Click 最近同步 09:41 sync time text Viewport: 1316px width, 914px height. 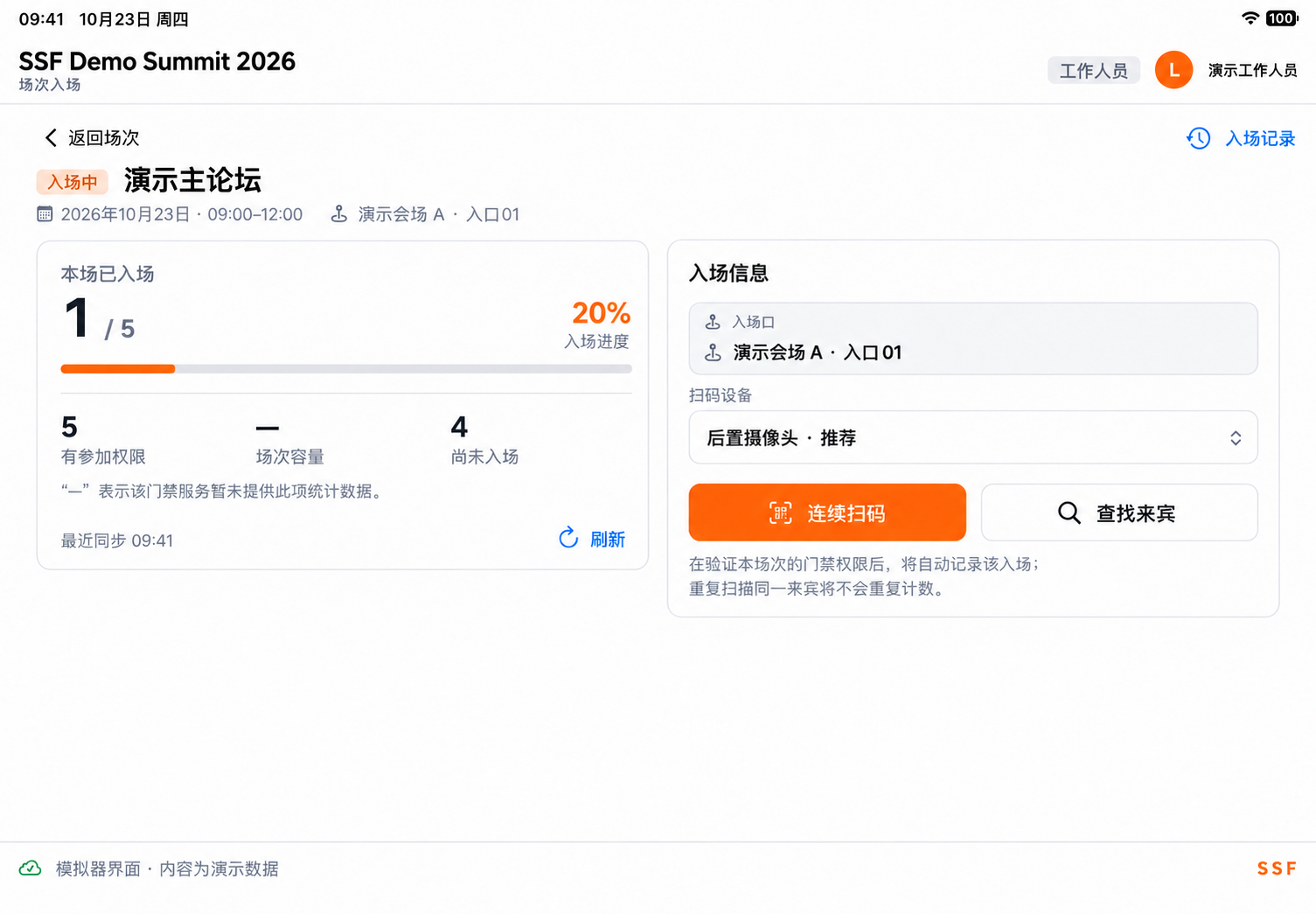pos(117,541)
